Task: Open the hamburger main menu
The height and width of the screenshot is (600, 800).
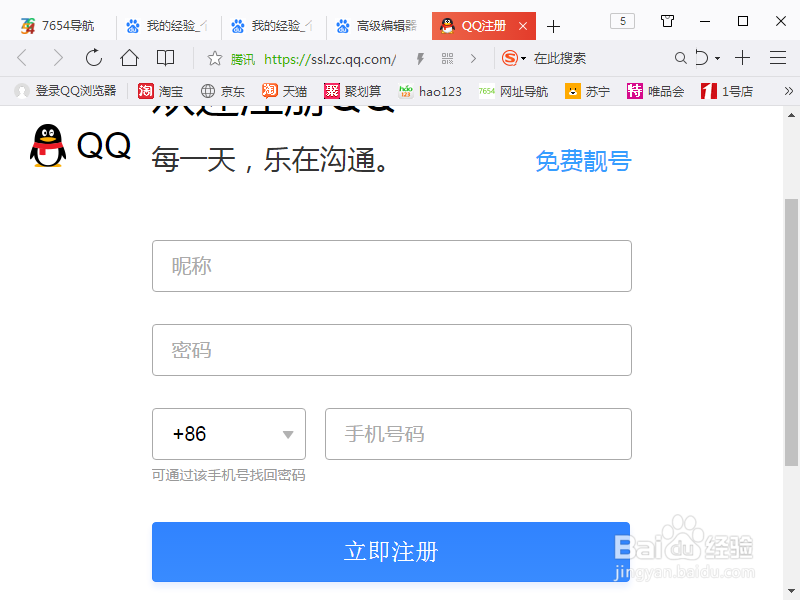Action: (x=778, y=58)
